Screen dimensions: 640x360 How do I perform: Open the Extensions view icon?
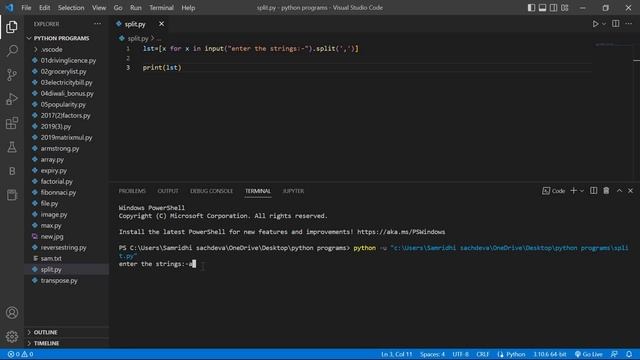click(x=12, y=123)
